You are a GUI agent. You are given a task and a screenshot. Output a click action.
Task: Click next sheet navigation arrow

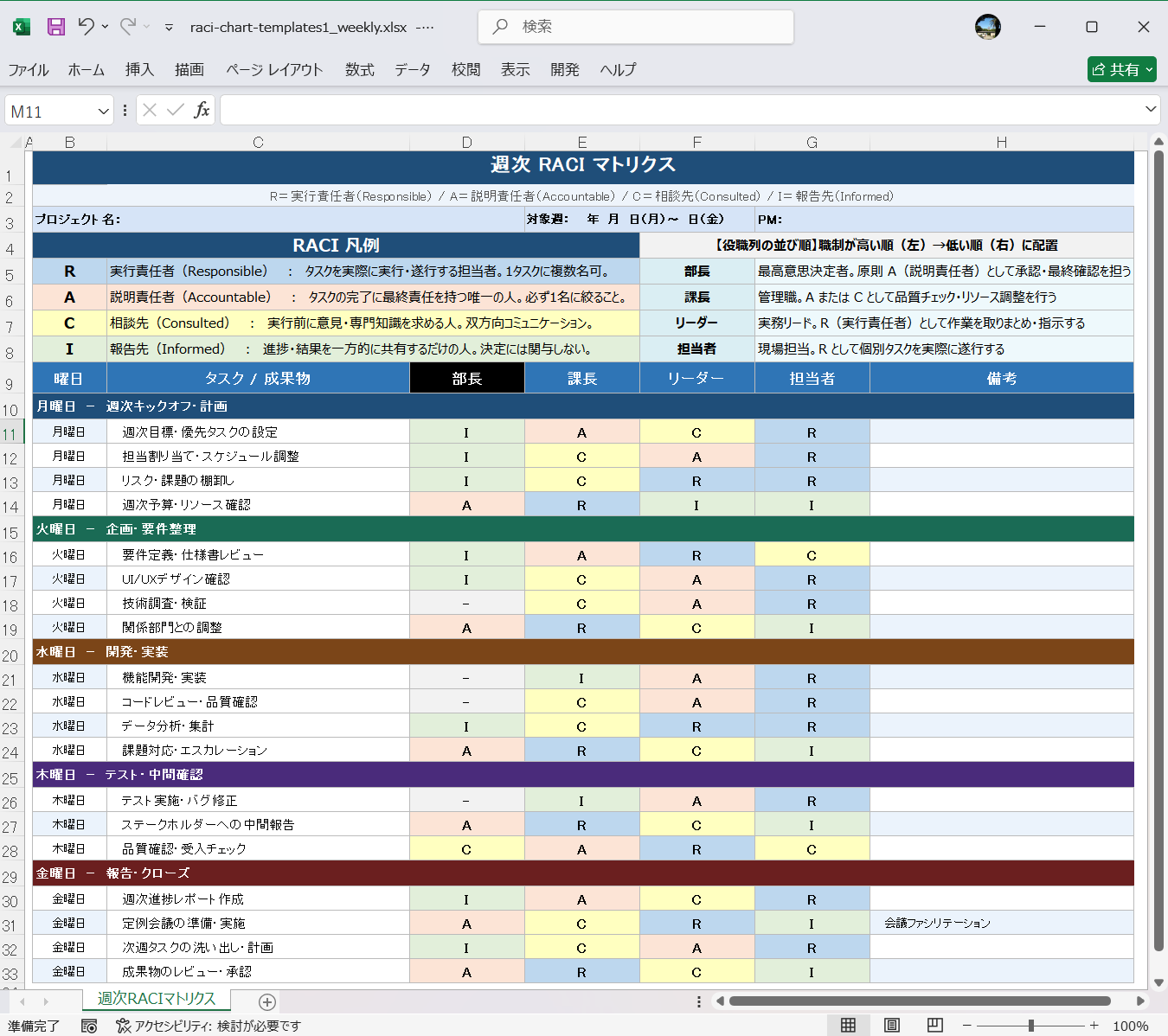46,1001
